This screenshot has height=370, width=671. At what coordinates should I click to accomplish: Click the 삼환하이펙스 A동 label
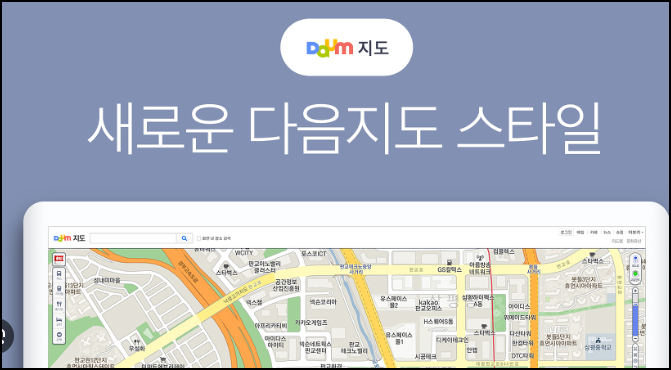click(x=478, y=300)
